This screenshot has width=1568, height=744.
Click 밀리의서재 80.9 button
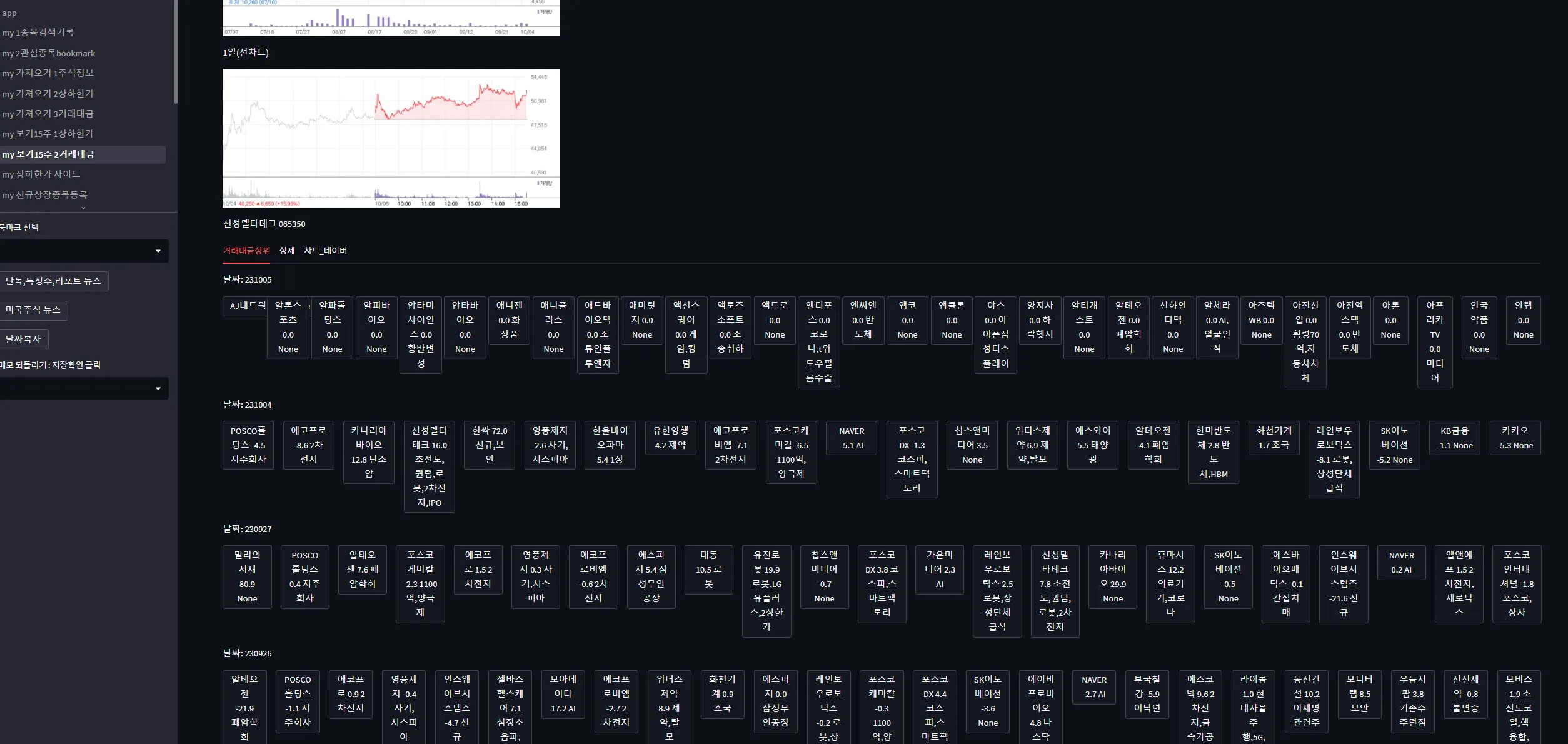pos(247,577)
